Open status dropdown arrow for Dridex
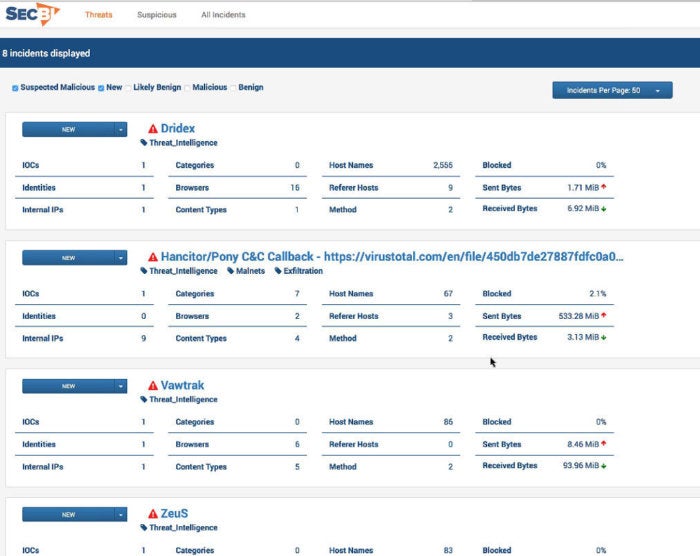The width and height of the screenshot is (700, 556). point(121,130)
